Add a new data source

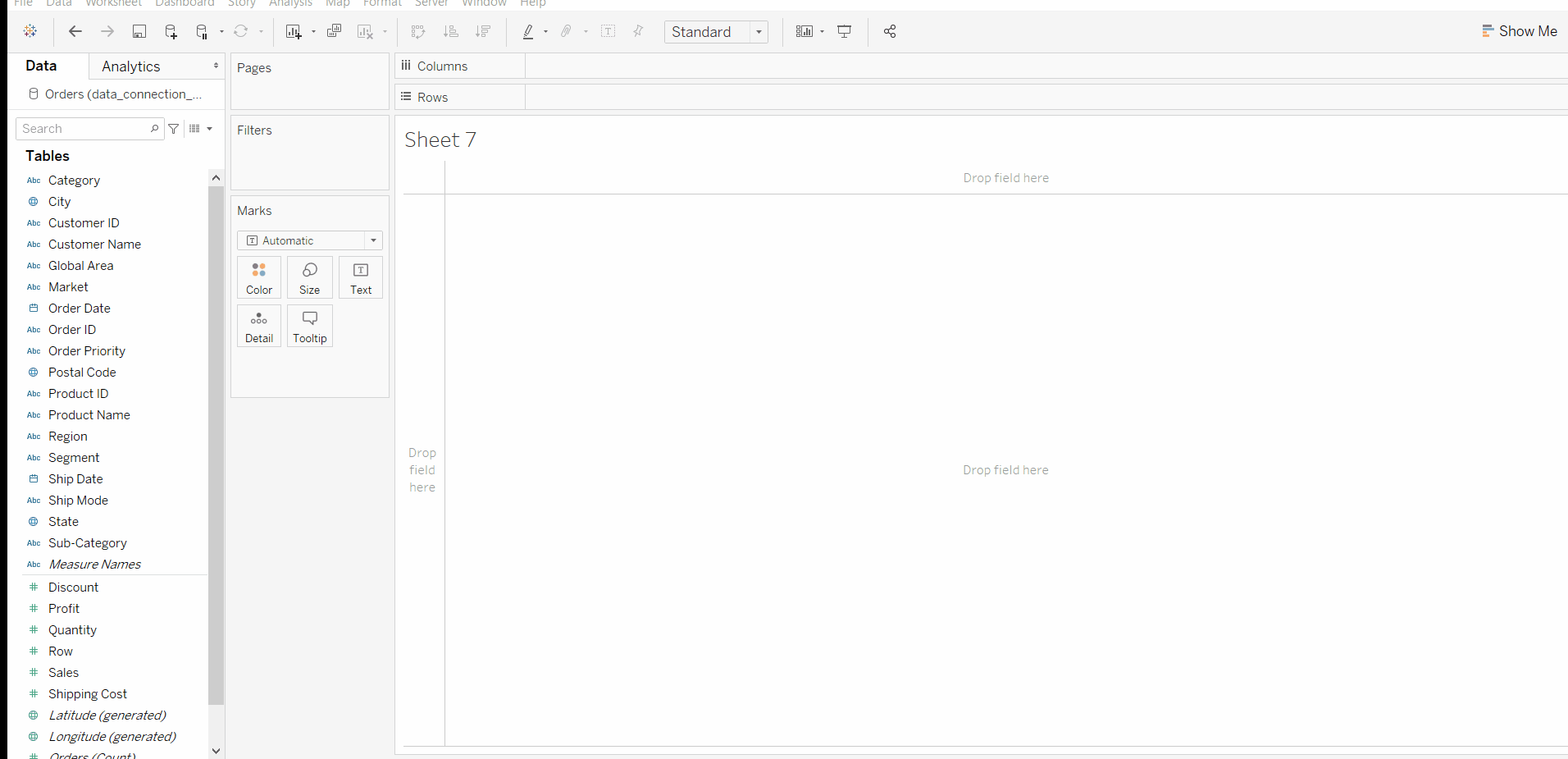coord(171,31)
